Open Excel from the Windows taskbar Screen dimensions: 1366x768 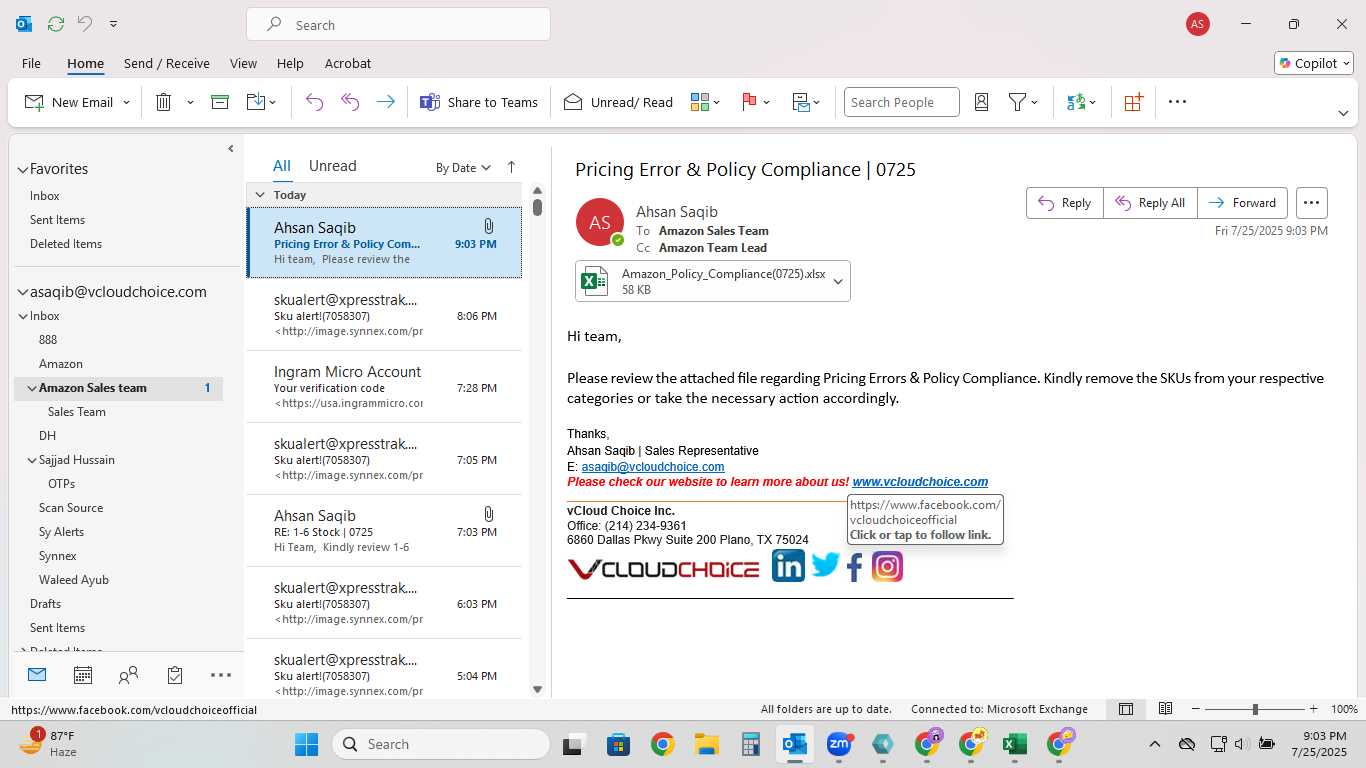coord(1014,744)
